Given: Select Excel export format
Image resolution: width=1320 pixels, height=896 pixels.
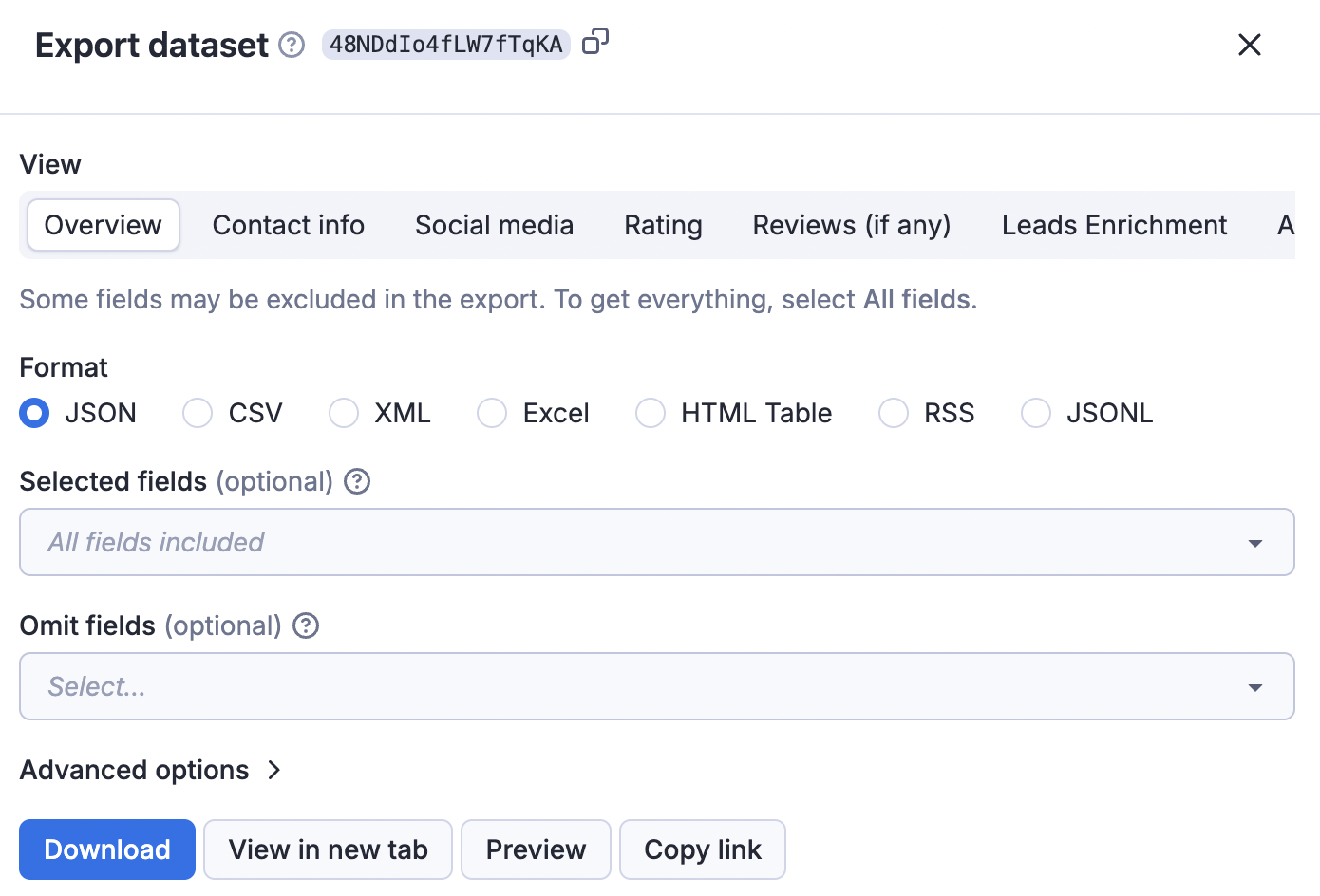Looking at the screenshot, I should point(492,413).
